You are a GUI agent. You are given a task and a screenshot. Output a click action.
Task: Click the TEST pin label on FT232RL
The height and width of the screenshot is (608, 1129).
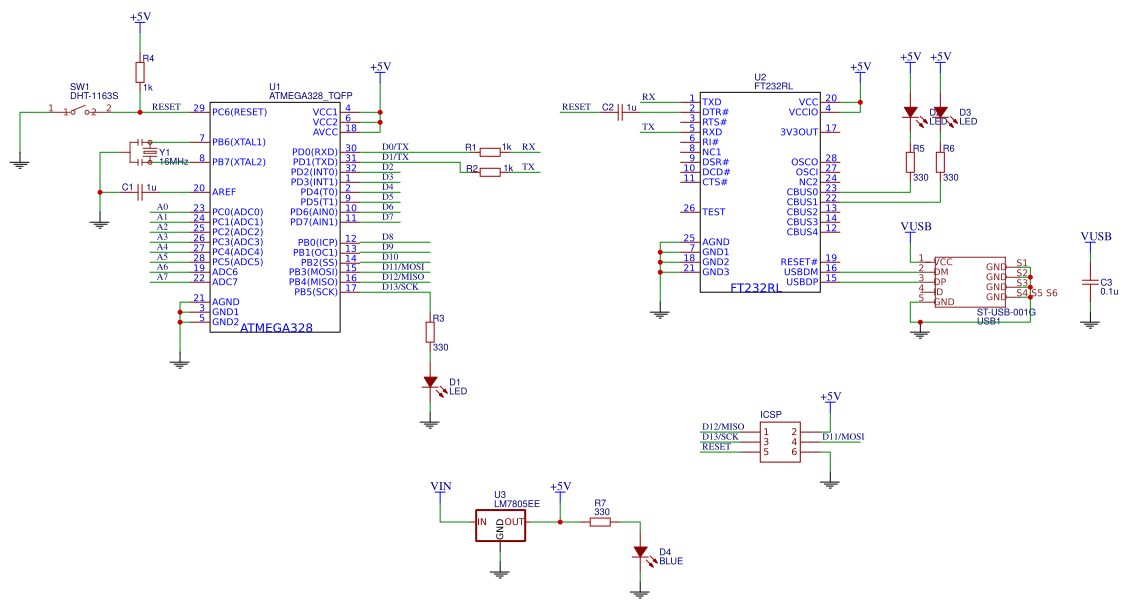714,212
